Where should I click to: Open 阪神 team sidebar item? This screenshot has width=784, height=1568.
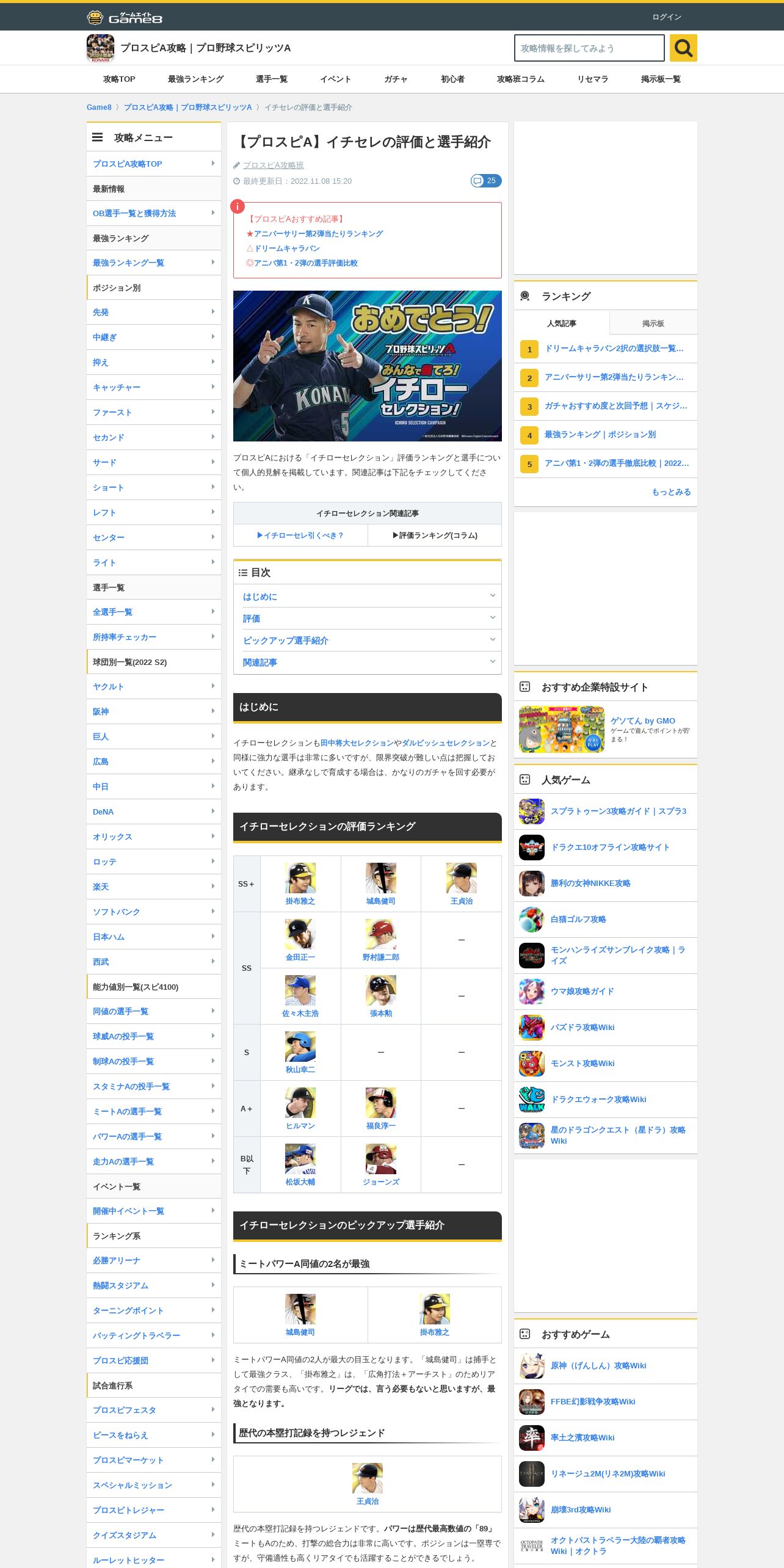[x=154, y=711]
